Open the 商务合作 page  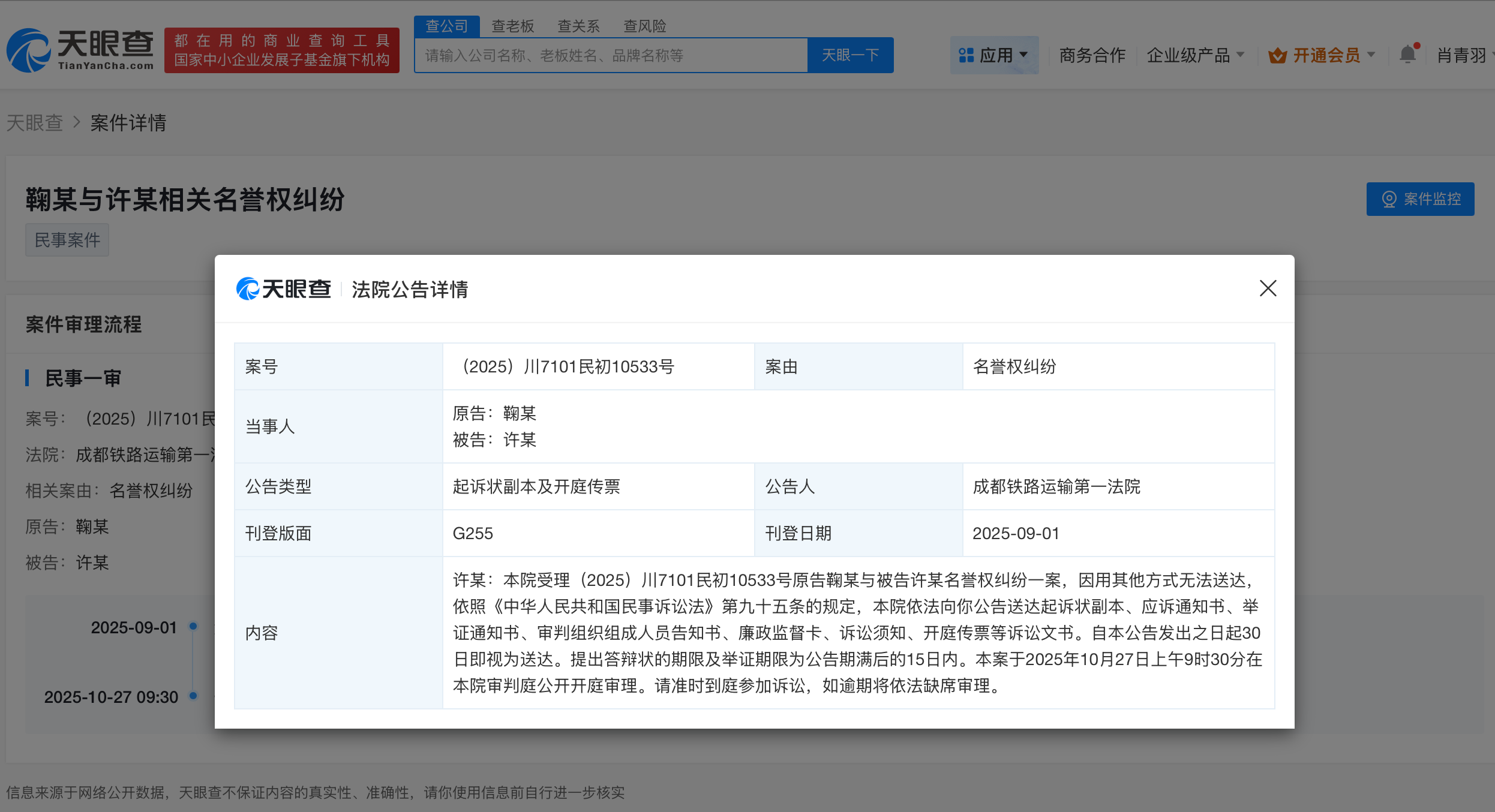1092,55
